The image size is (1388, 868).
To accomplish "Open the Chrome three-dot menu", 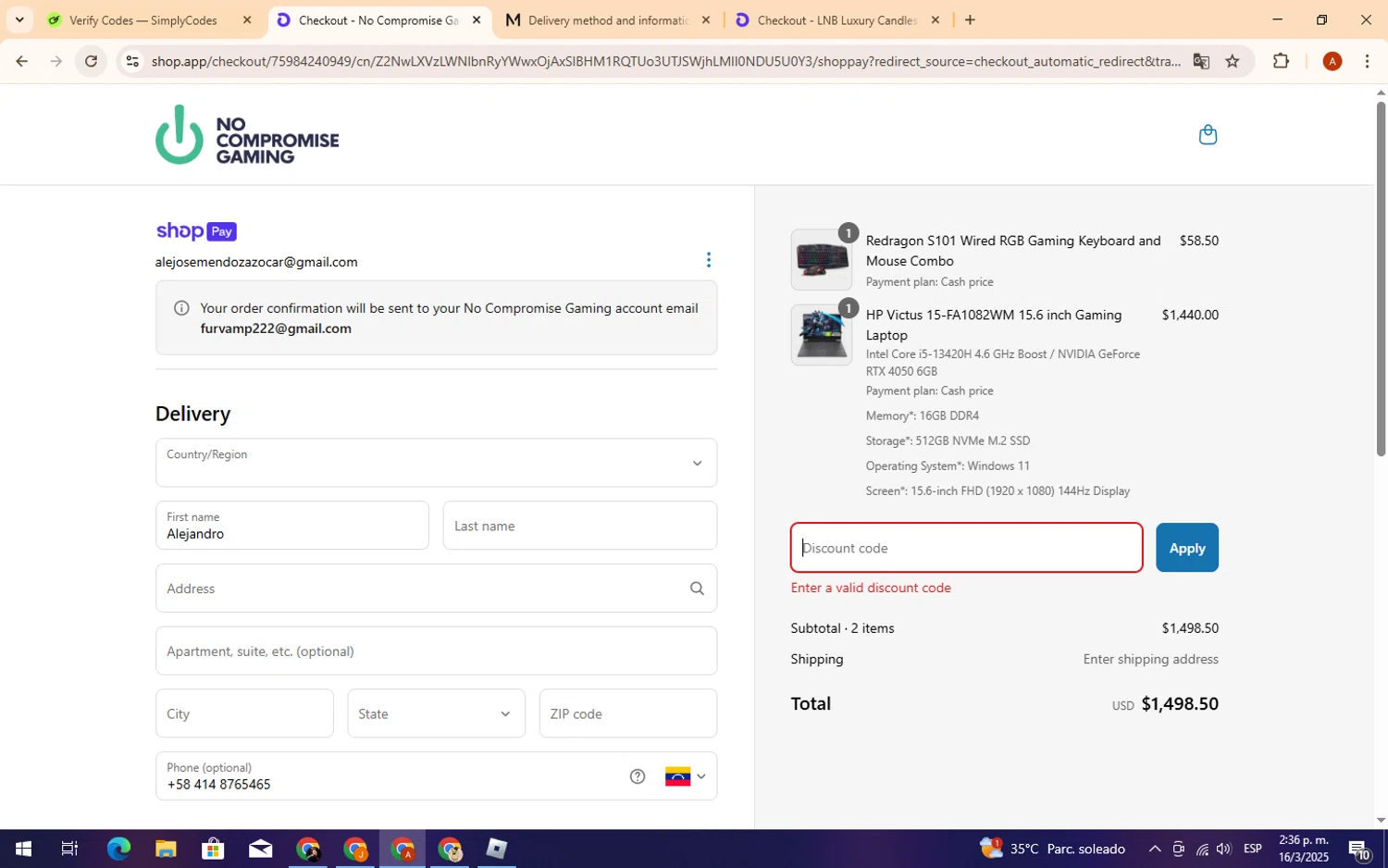I will point(1367,61).
